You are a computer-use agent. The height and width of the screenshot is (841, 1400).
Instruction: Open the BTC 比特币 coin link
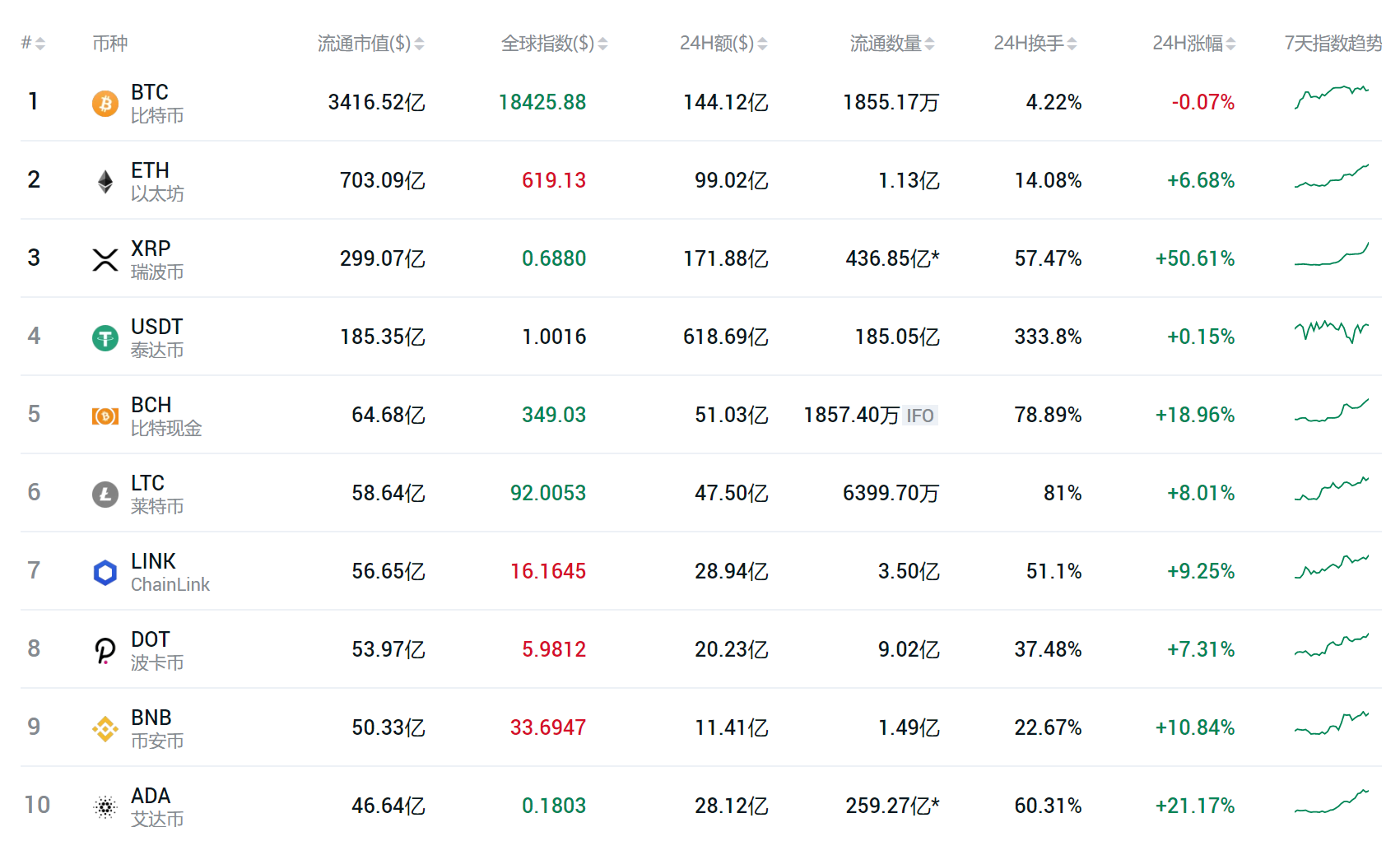coord(157,104)
